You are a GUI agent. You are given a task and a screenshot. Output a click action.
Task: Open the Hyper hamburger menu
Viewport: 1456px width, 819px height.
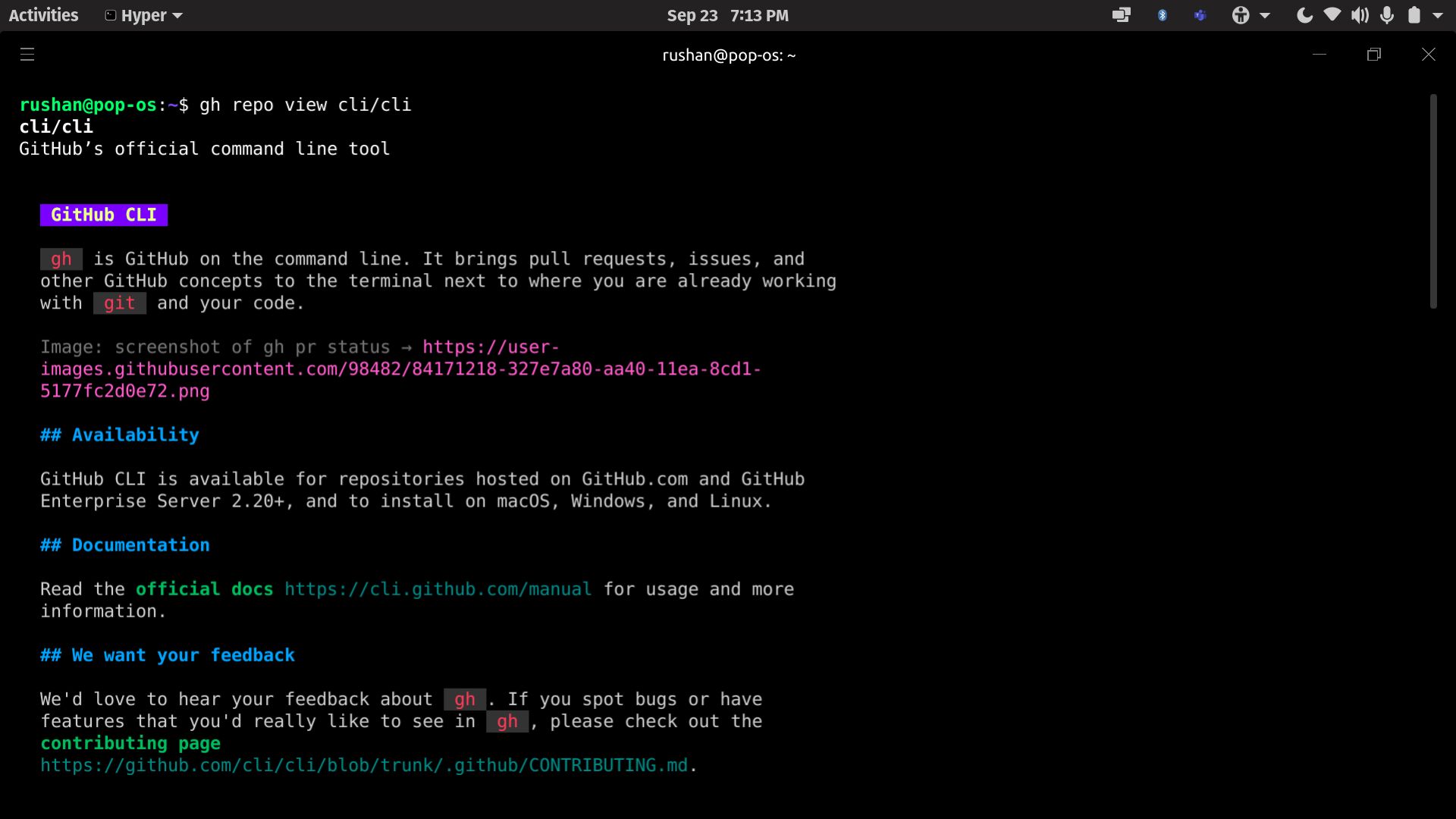click(27, 55)
